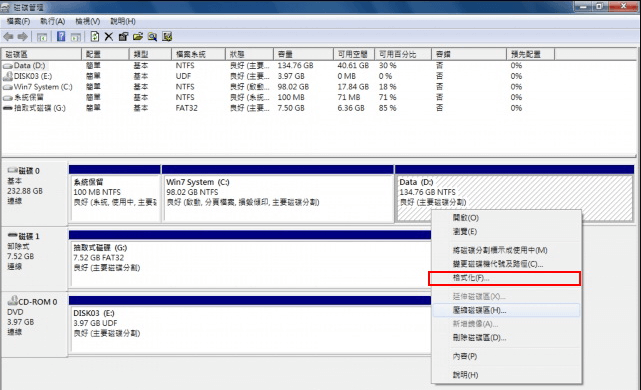Click the Disk Management title bar icon
This screenshot has height=390, width=641.
5,7
